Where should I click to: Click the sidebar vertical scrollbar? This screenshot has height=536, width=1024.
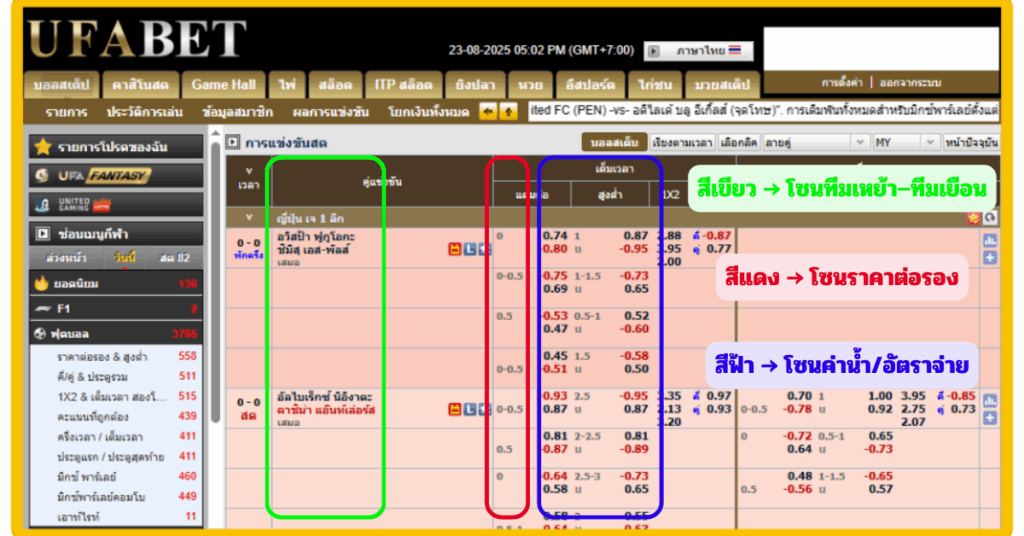click(x=216, y=281)
